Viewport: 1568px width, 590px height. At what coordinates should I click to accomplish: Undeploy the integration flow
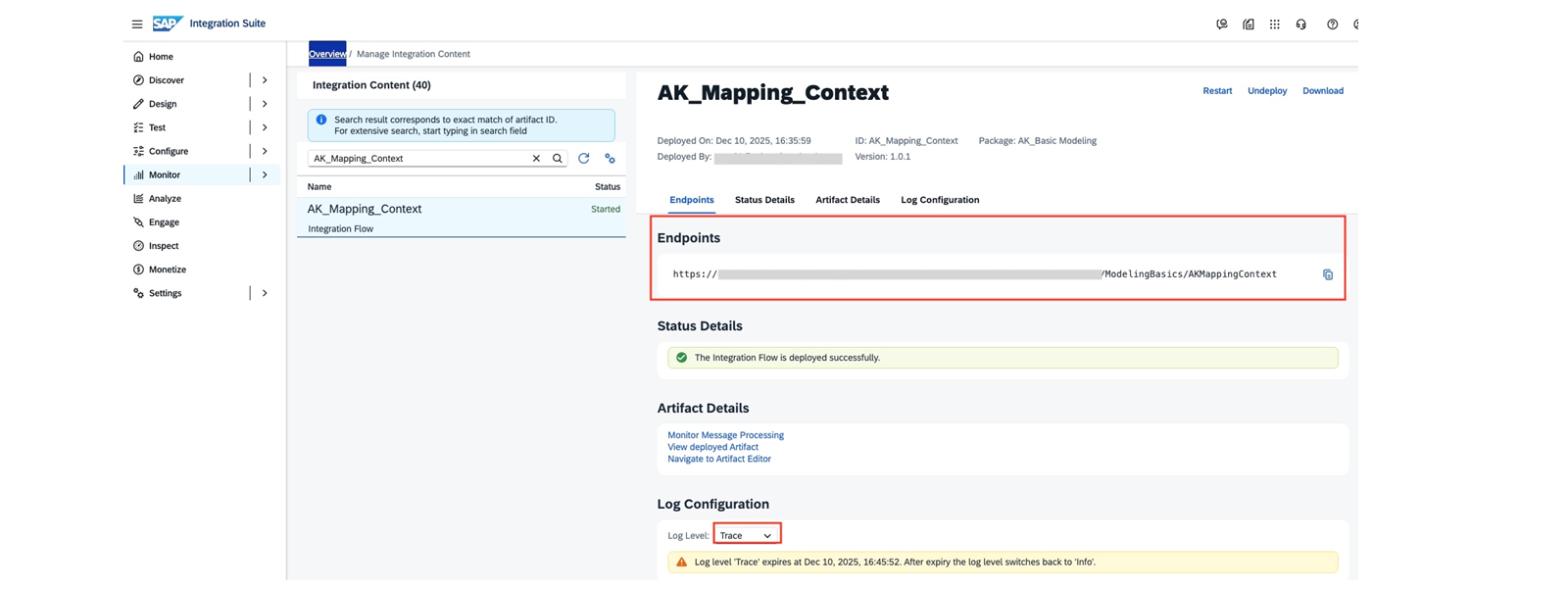coord(1267,91)
